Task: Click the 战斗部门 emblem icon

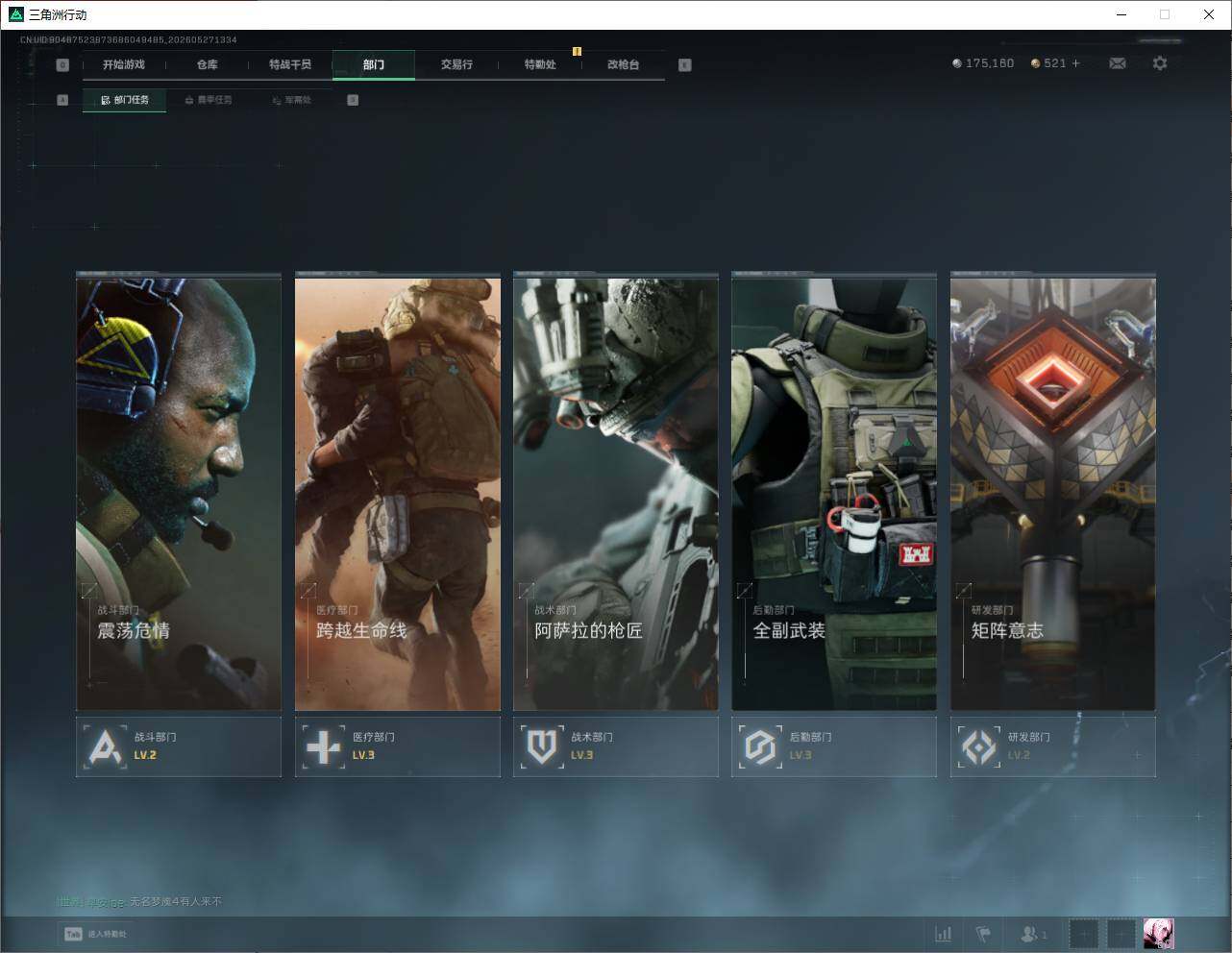Action: tap(105, 746)
